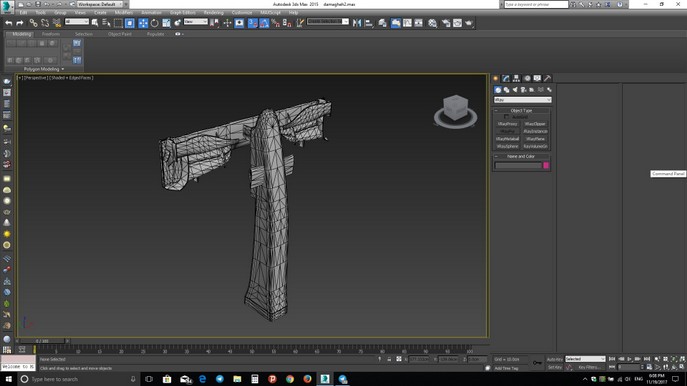This screenshot has height=386, width=687.
Task: Select the Systems category icon
Action: (x=549, y=90)
